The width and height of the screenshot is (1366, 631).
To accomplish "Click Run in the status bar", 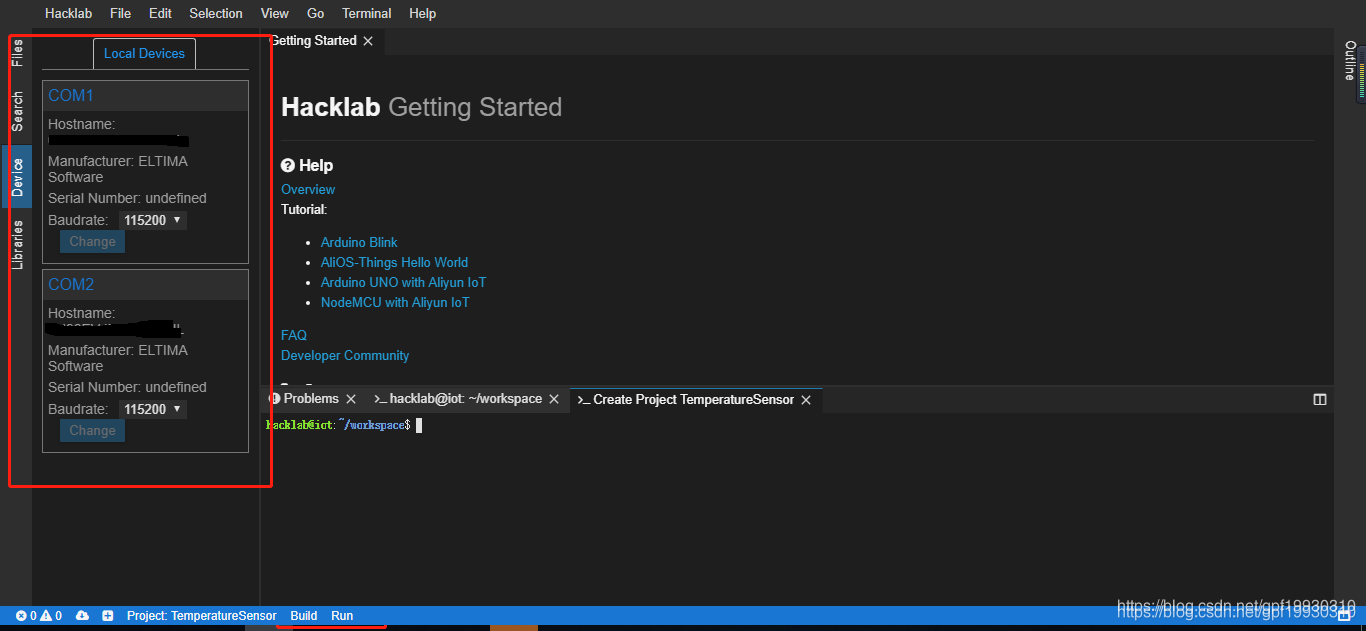I will 342,616.
